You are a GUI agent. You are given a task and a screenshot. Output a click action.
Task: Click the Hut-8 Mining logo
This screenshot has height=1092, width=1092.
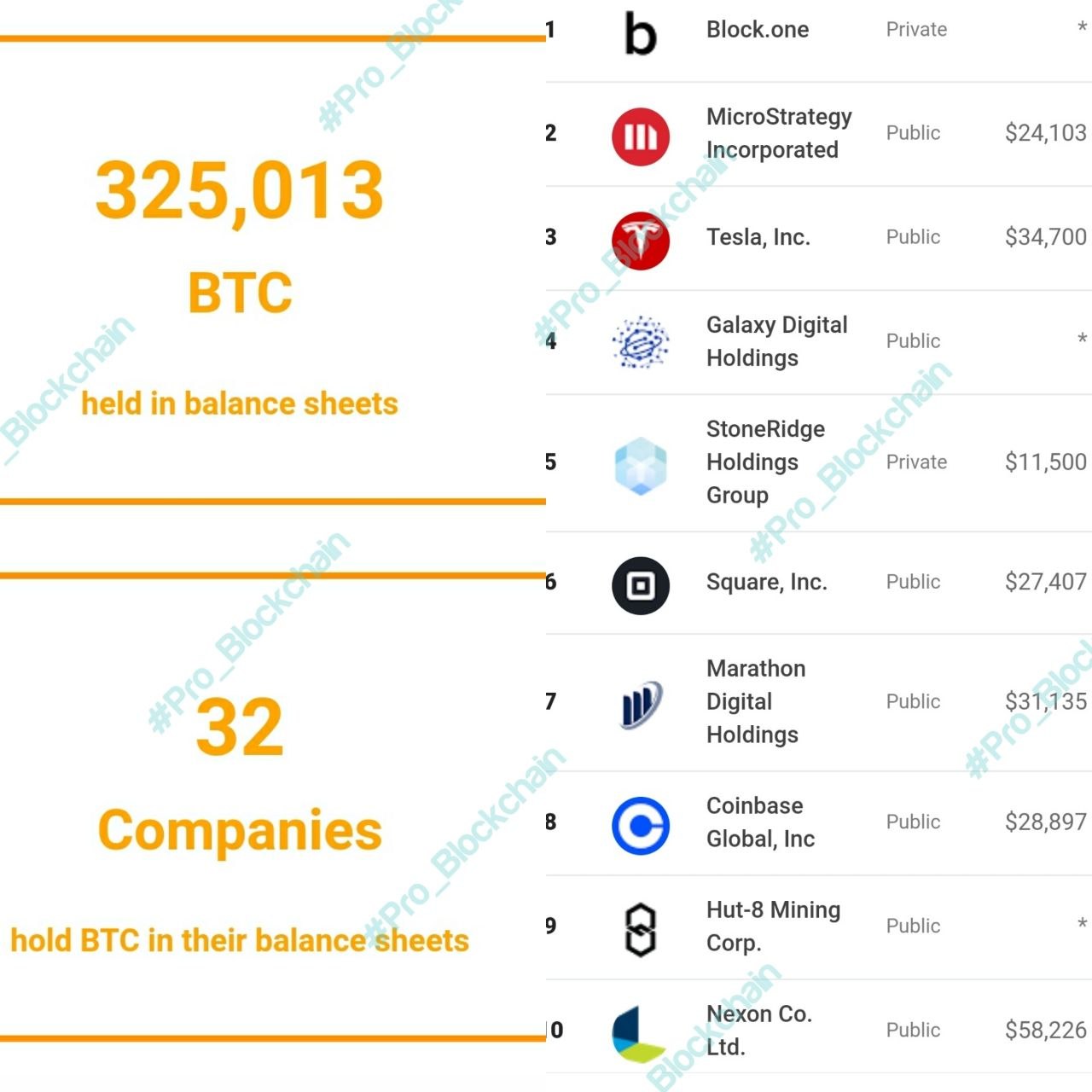pos(641,929)
